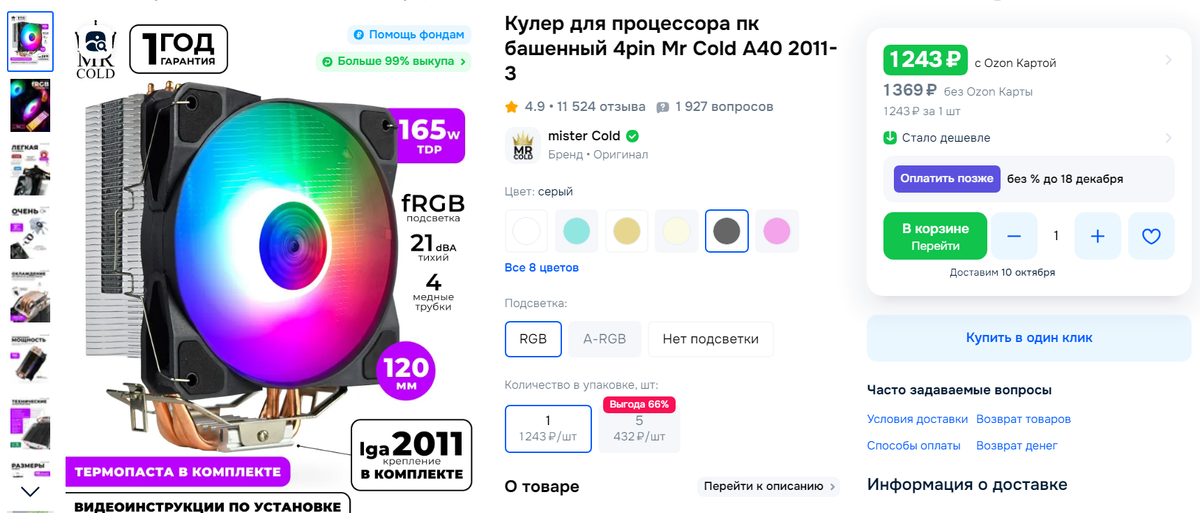Click the 'Купить в один клик' button
Image resolution: width=1200 pixels, height=513 pixels.
(x=1029, y=338)
